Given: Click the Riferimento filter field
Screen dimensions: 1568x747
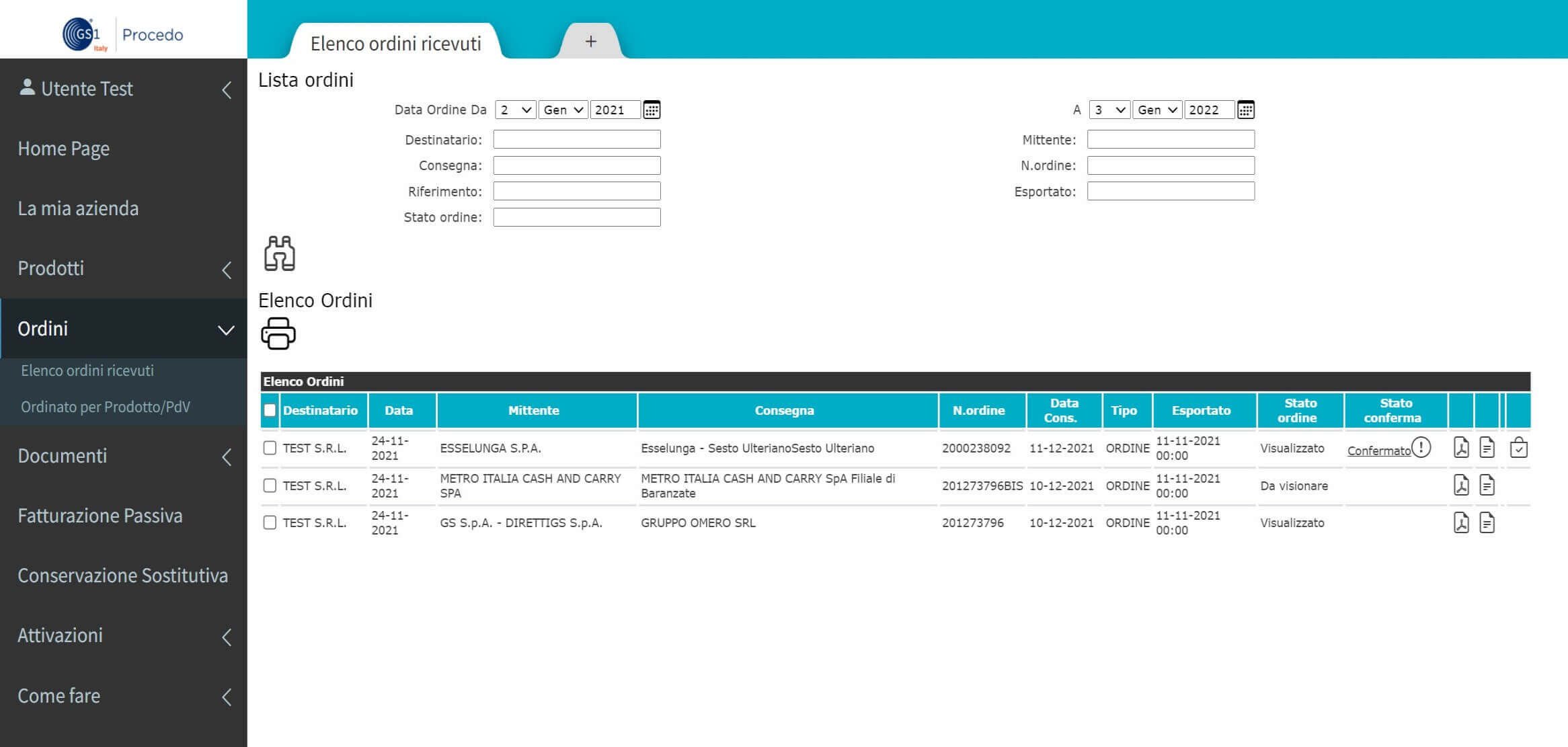Looking at the screenshot, I should tap(577, 191).
